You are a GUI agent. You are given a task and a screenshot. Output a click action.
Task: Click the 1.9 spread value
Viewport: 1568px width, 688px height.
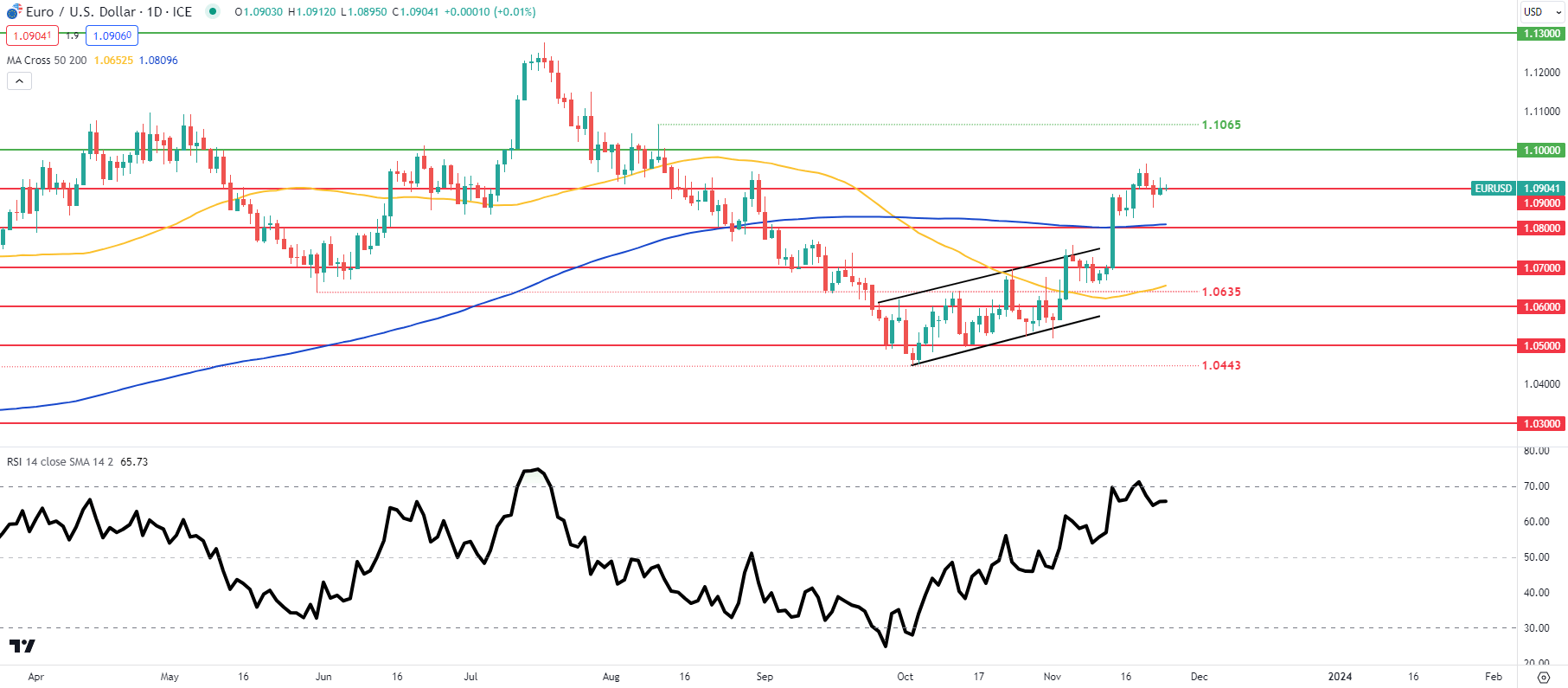pyautogui.click(x=73, y=35)
